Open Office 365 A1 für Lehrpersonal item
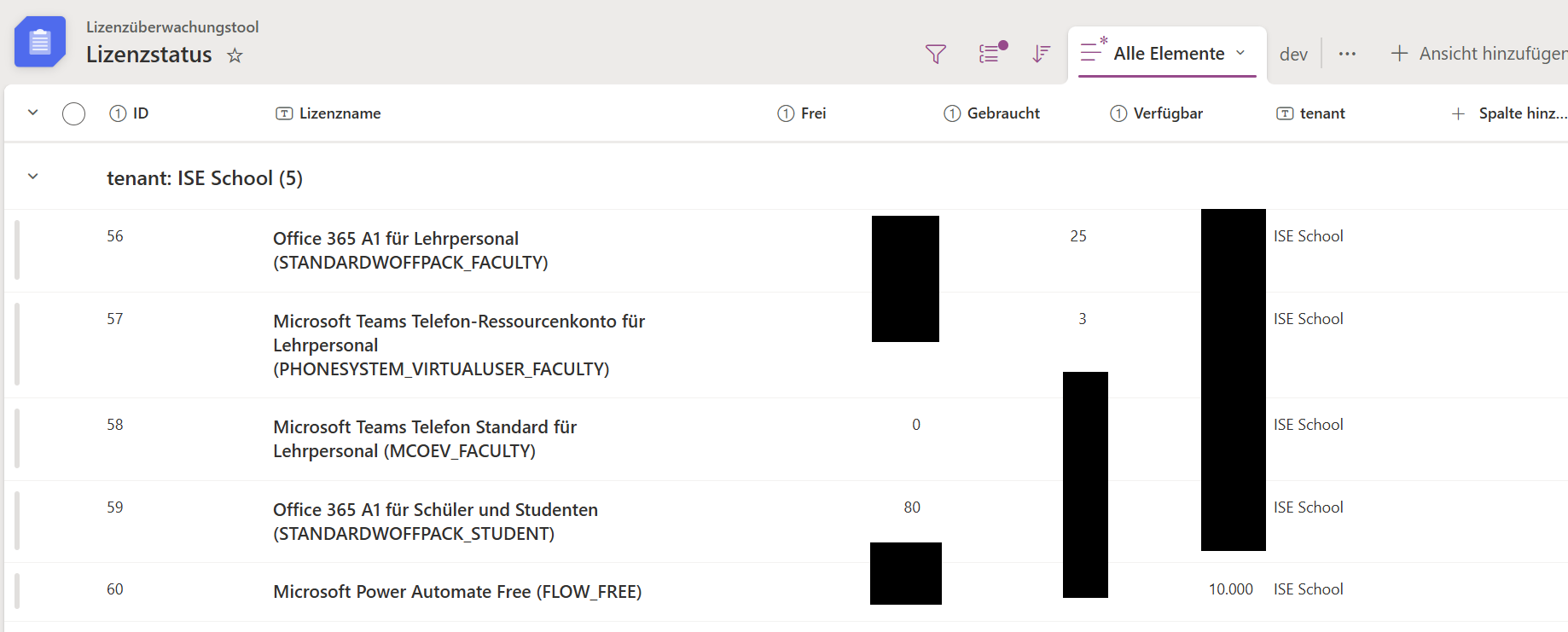Viewport: 1568px width, 632px height. tap(410, 251)
